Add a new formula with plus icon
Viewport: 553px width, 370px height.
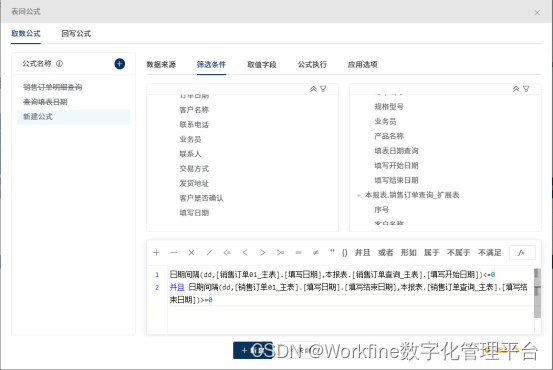[x=120, y=64]
